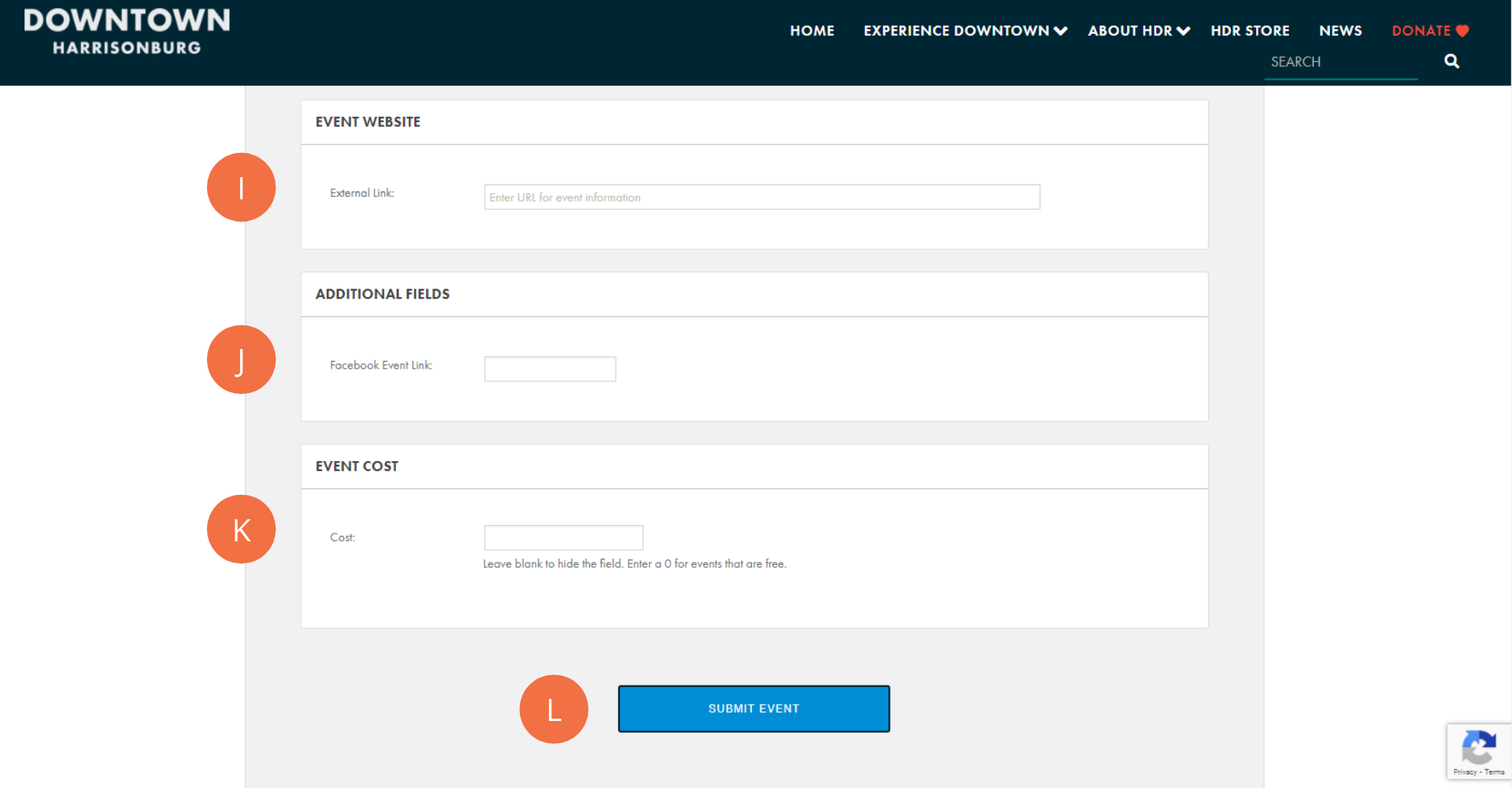
Task: Select the 'External Link:' label
Action: point(362,193)
